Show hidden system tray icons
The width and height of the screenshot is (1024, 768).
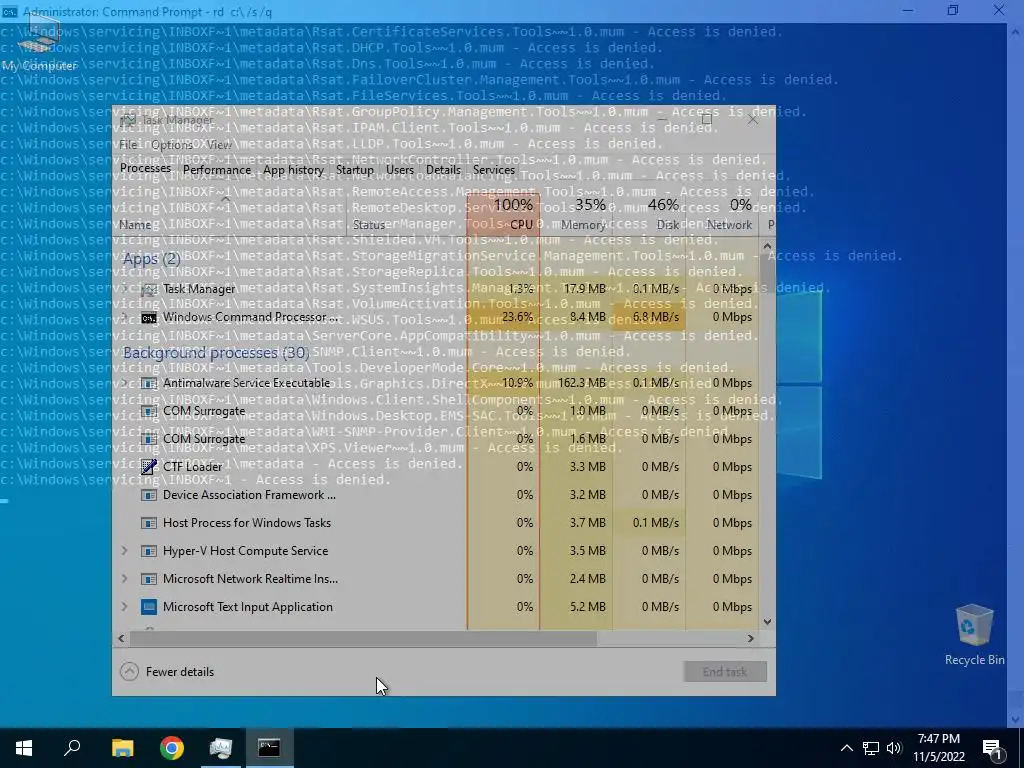pos(846,748)
